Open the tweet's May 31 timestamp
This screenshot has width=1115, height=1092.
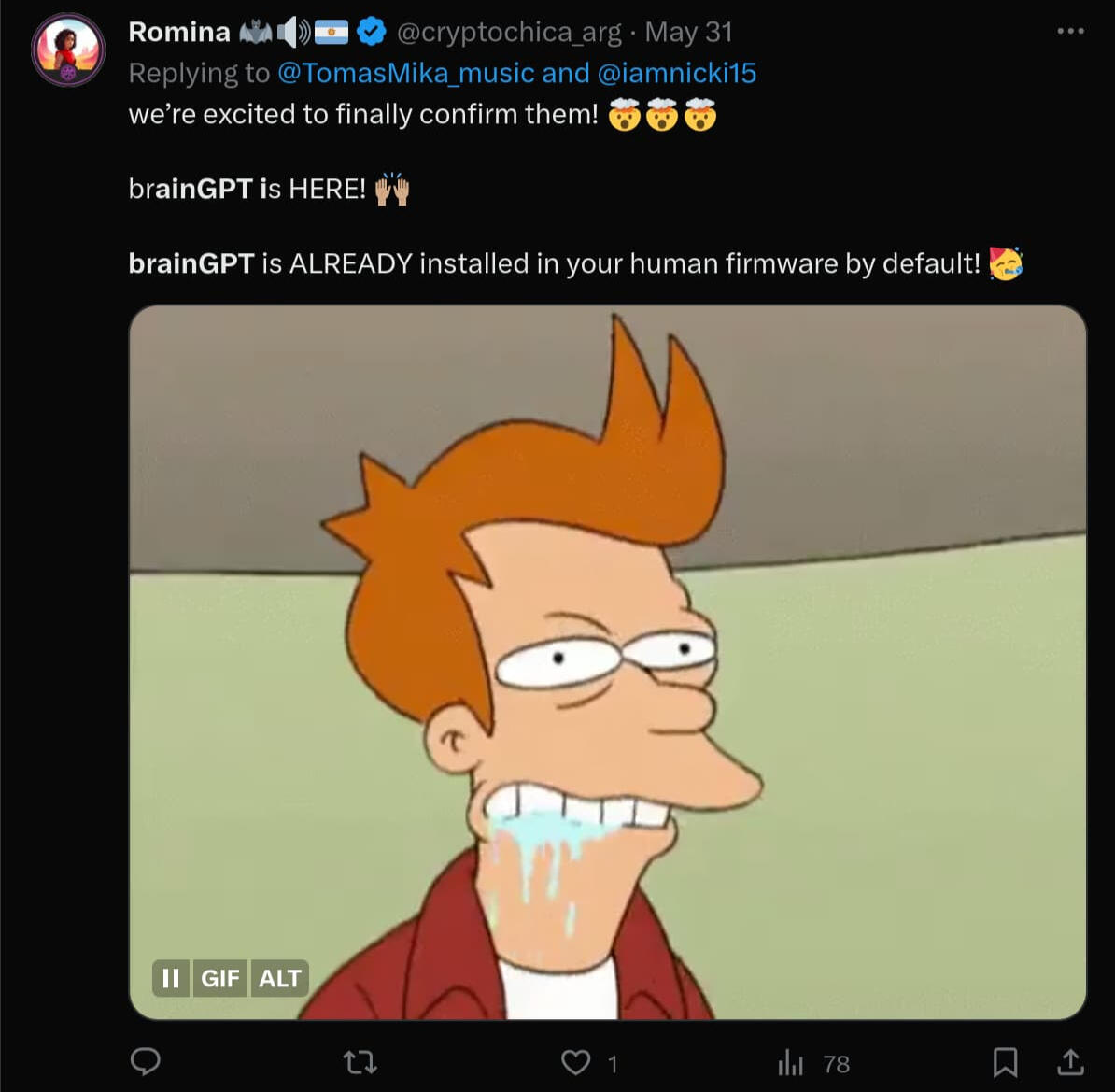pyautogui.click(x=688, y=33)
